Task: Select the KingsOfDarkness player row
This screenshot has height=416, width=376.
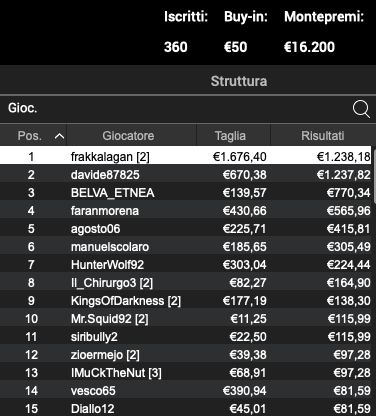Action: (x=186, y=300)
